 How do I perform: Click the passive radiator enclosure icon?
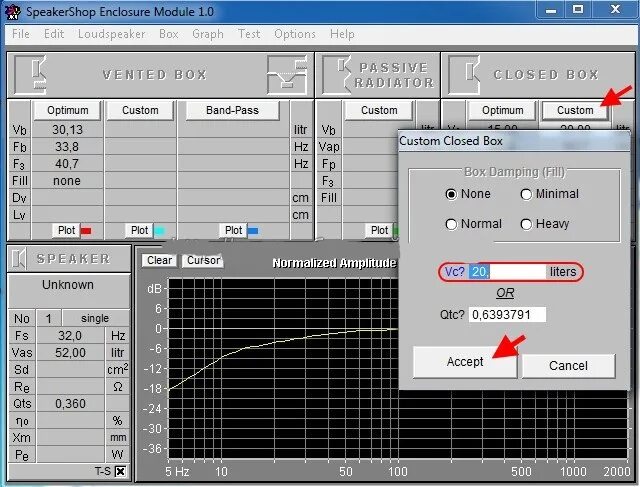pyautogui.click(x=336, y=75)
